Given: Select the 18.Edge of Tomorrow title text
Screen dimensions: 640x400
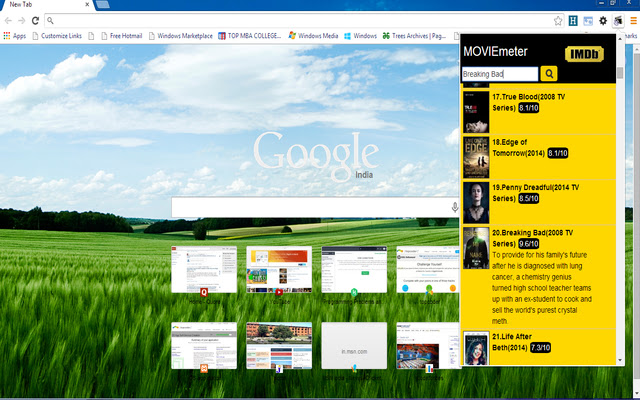Looking at the screenshot, I should (518, 148).
